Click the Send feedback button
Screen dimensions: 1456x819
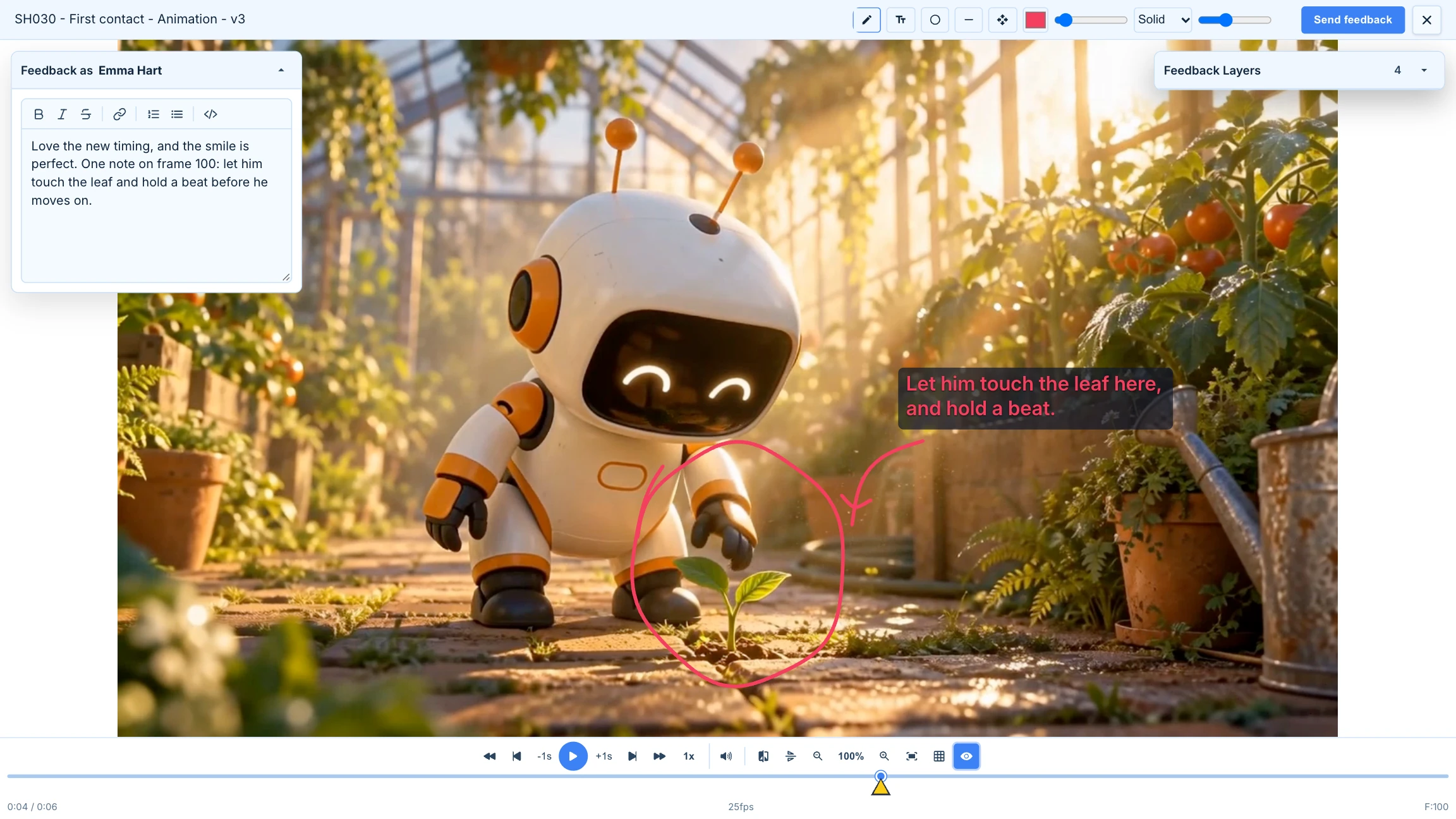[1352, 20]
